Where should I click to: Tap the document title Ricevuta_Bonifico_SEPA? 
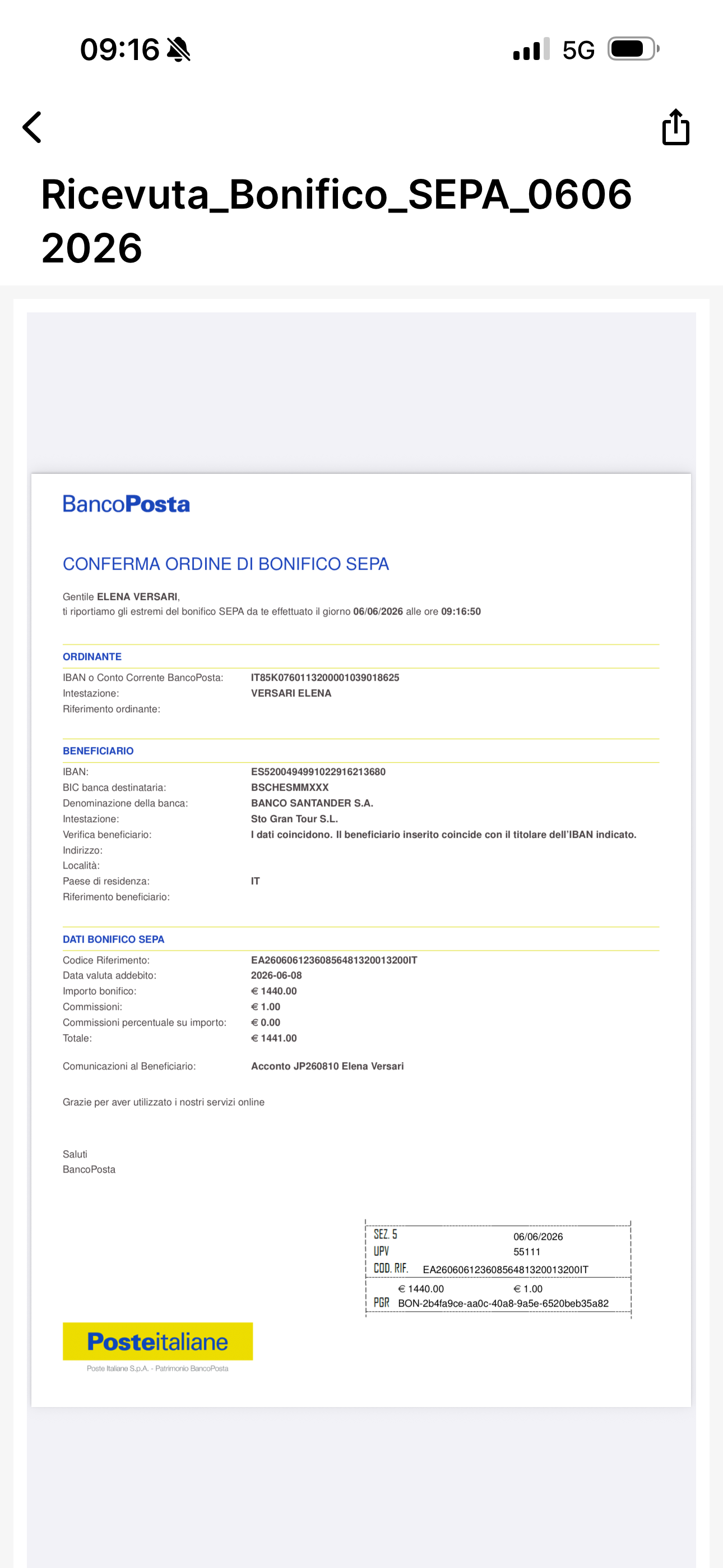pyautogui.click(x=336, y=220)
